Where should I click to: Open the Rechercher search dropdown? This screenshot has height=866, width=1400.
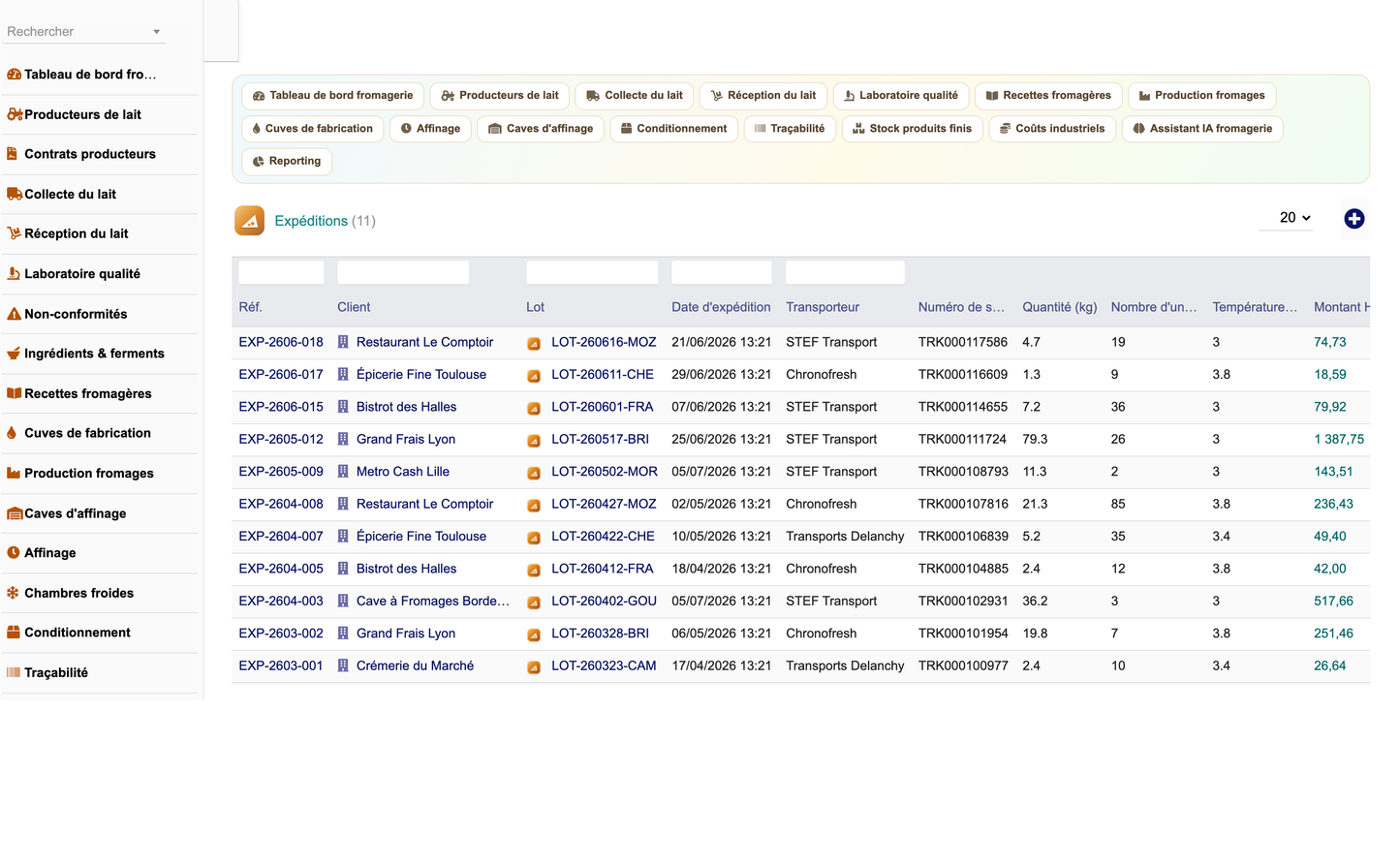(x=84, y=32)
